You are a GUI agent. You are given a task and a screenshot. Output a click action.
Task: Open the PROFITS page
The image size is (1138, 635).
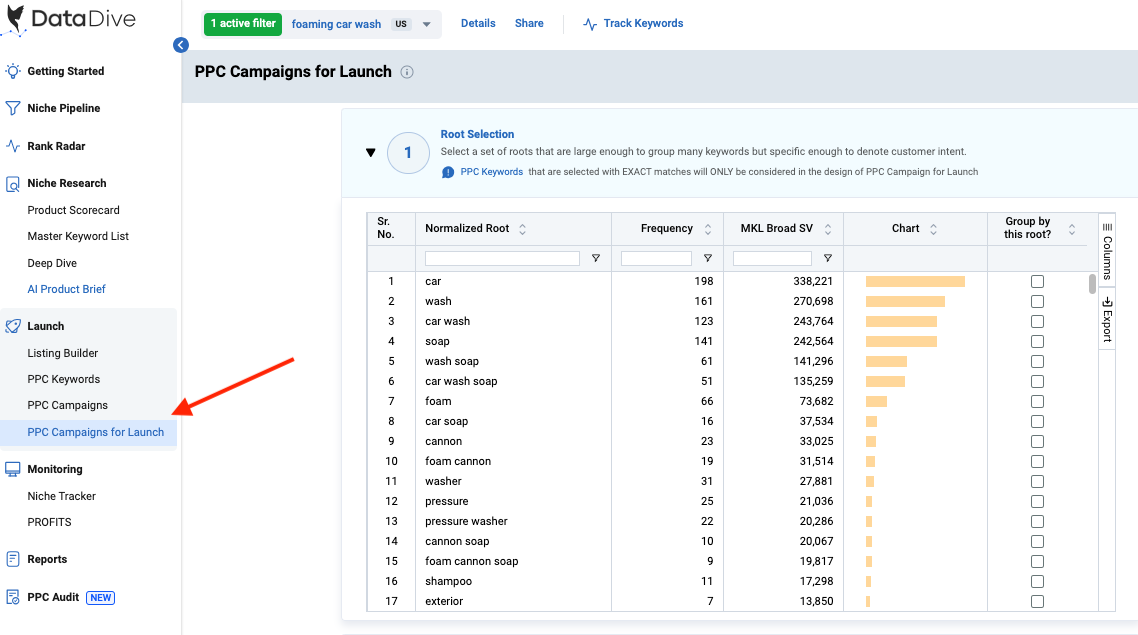[x=49, y=522]
